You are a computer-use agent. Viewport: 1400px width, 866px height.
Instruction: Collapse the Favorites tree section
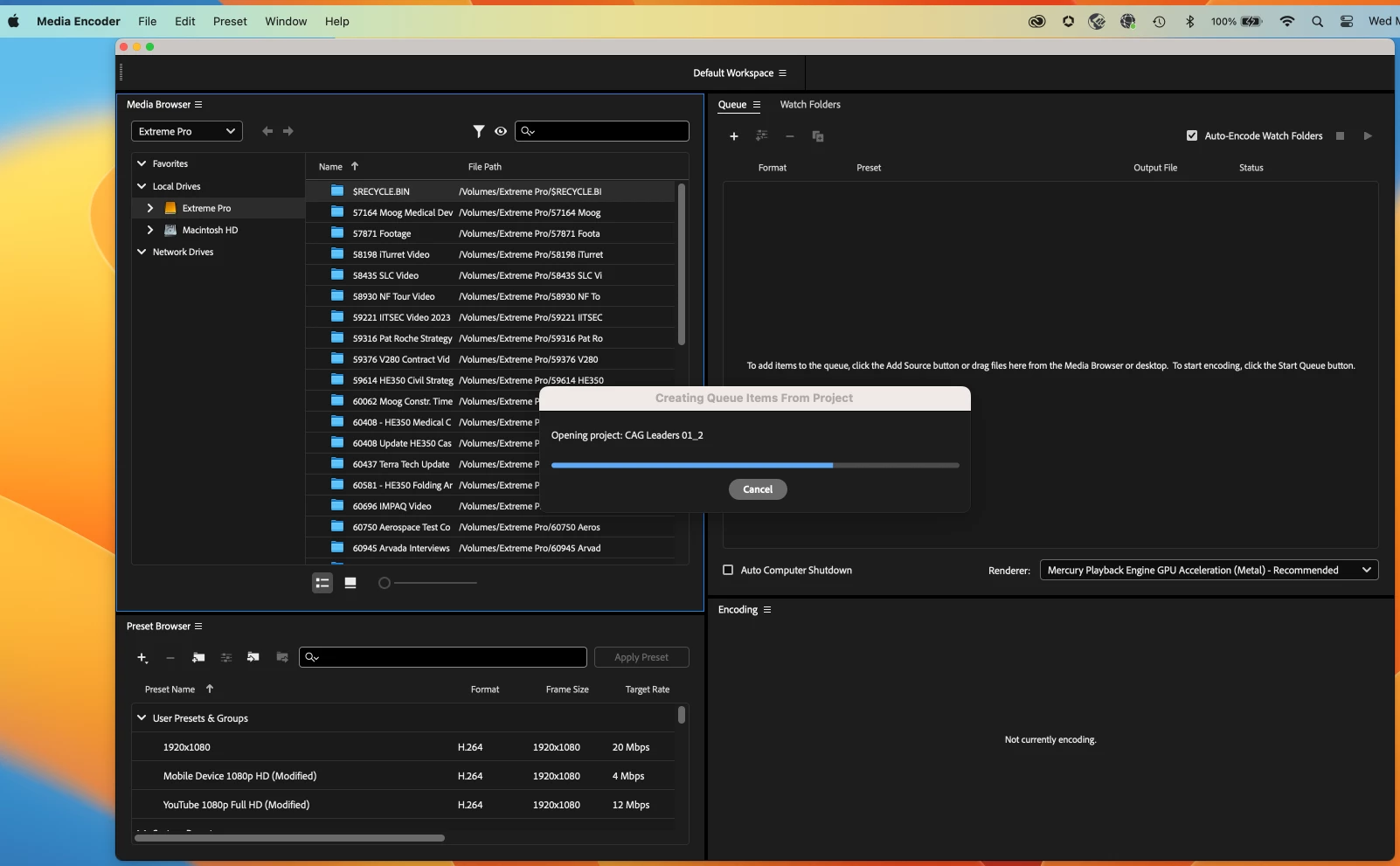(142, 163)
